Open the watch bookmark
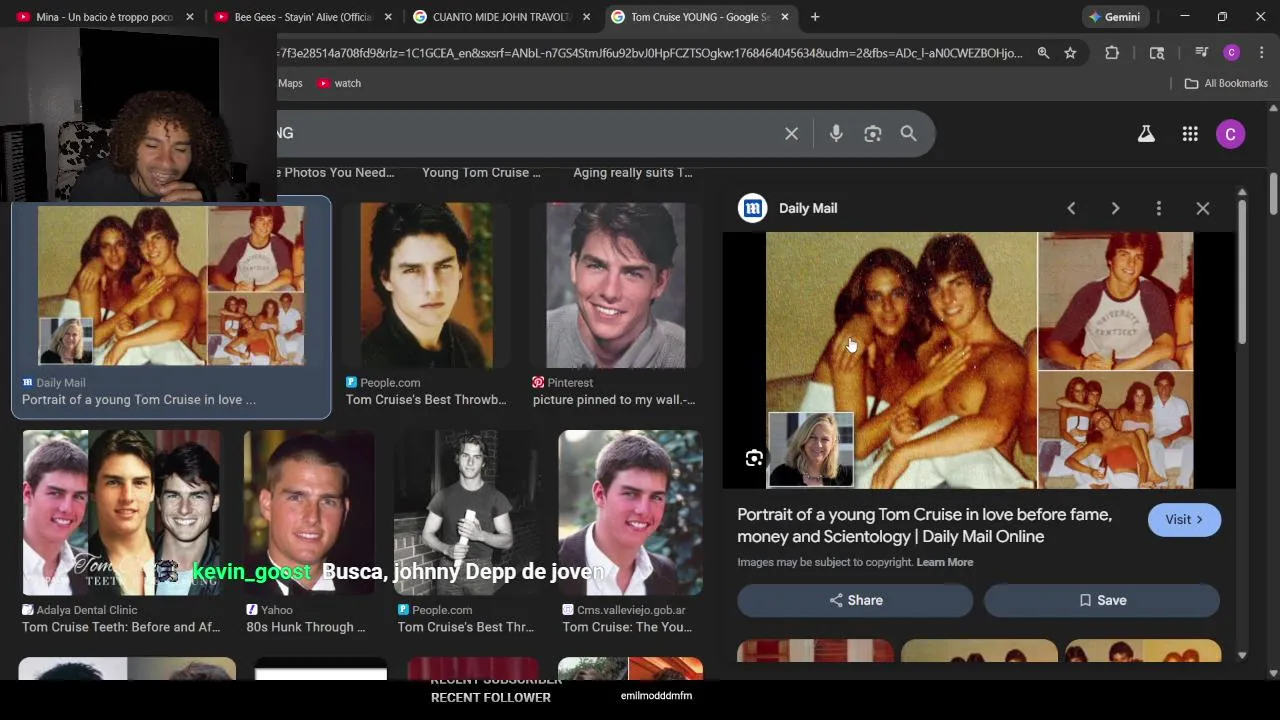Image resolution: width=1280 pixels, height=720 pixels. pyautogui.click(x=339, y=83)
